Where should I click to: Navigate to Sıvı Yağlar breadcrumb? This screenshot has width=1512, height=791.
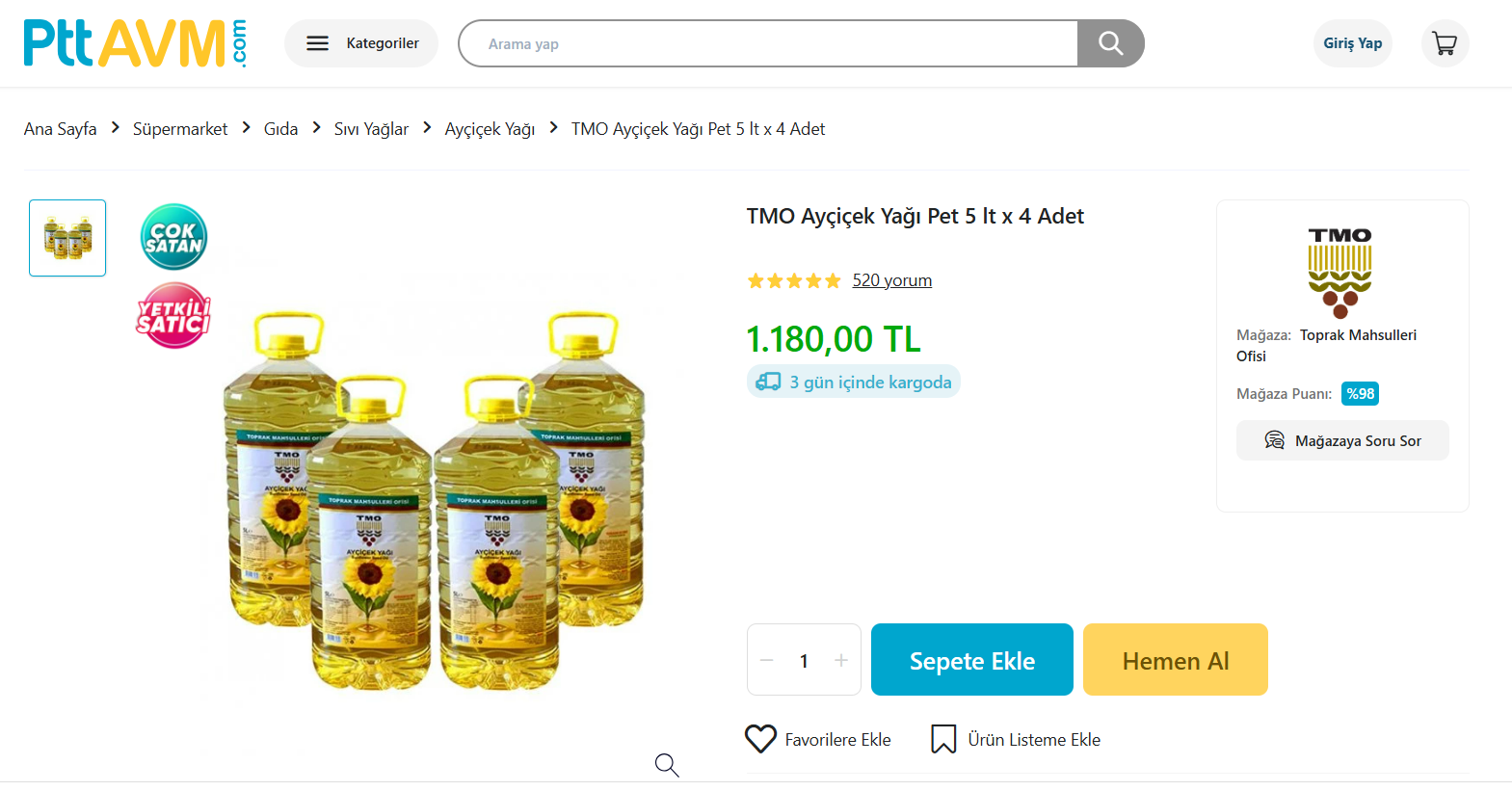coord(371,129)
